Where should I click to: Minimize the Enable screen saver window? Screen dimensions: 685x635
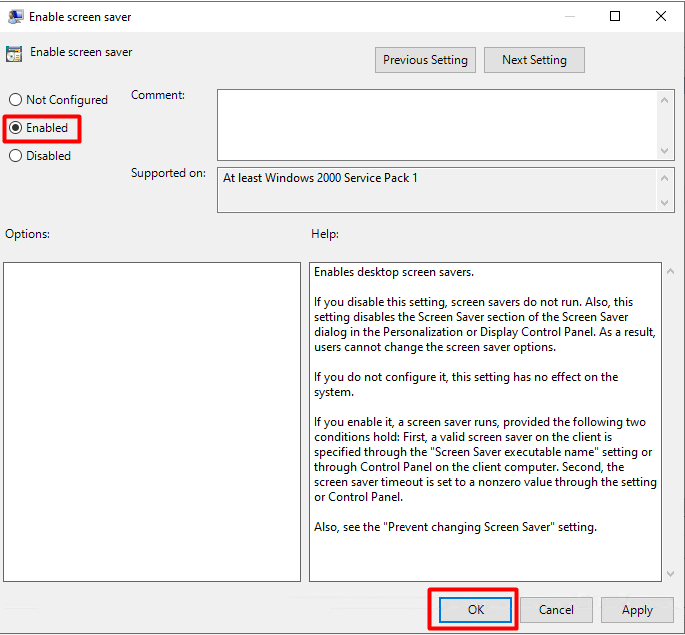pyautogui.click(x=570, y=16)
